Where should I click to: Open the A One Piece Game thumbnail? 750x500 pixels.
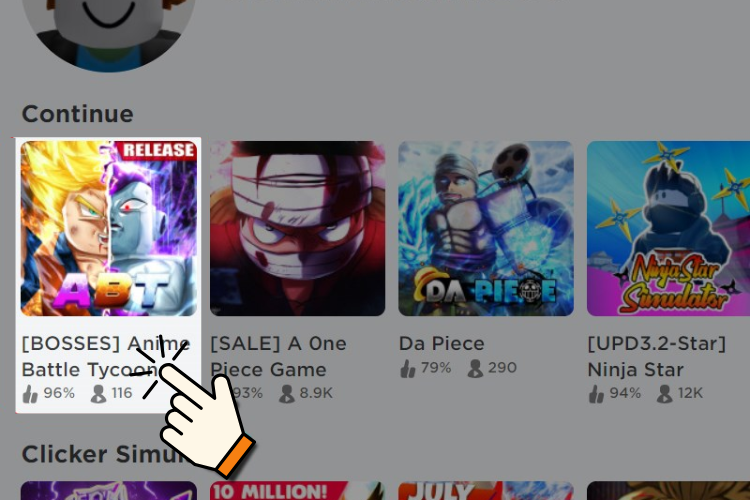(x=298, y=228)
